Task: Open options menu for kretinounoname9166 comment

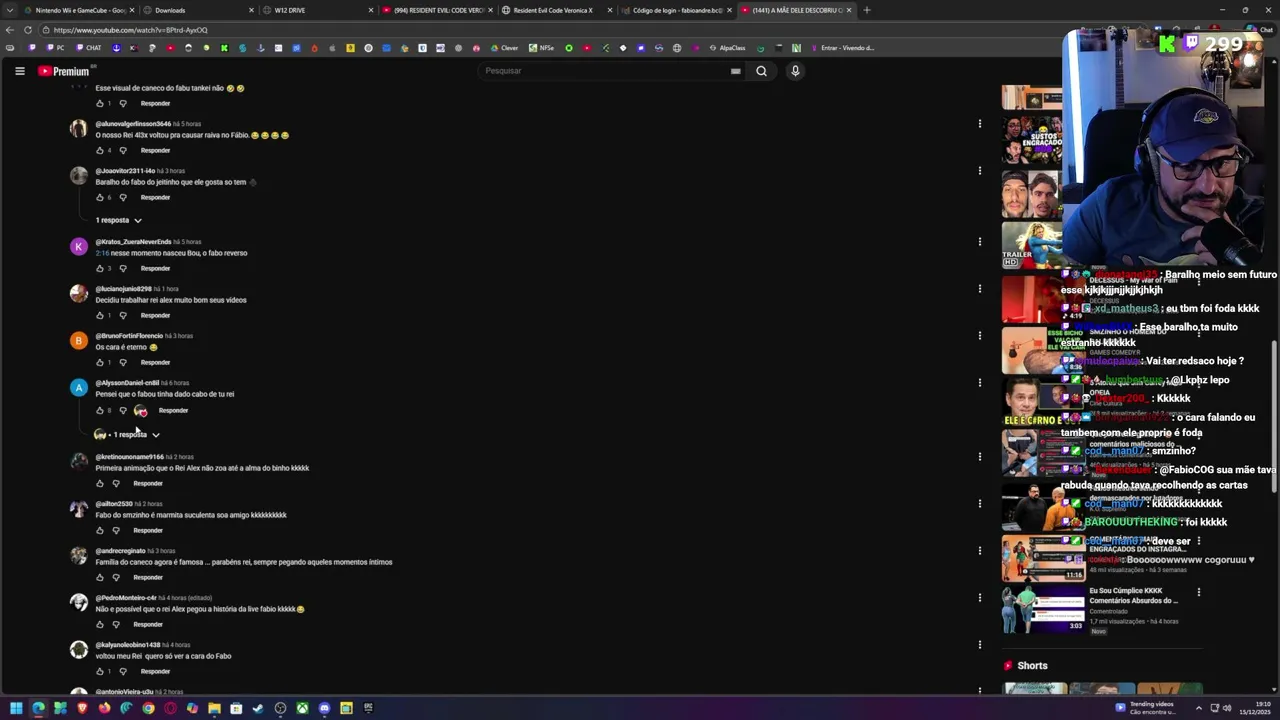Action: click(980, 456)
